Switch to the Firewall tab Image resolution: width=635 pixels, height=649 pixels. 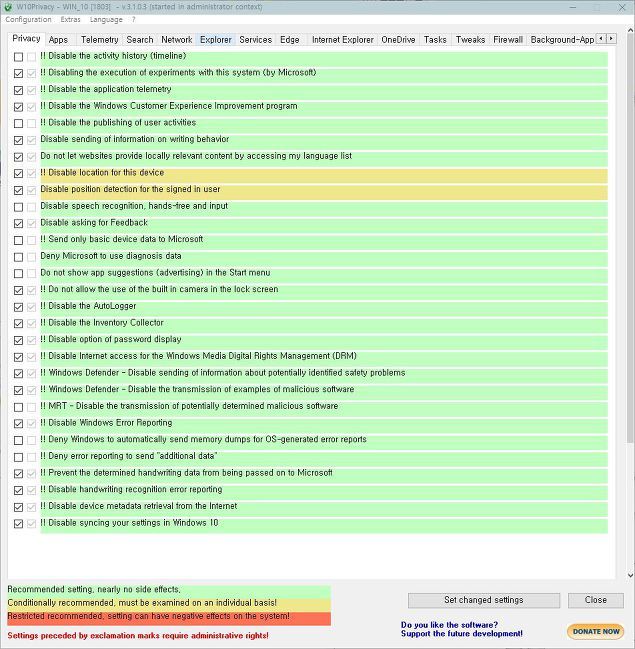coord(508,40)
